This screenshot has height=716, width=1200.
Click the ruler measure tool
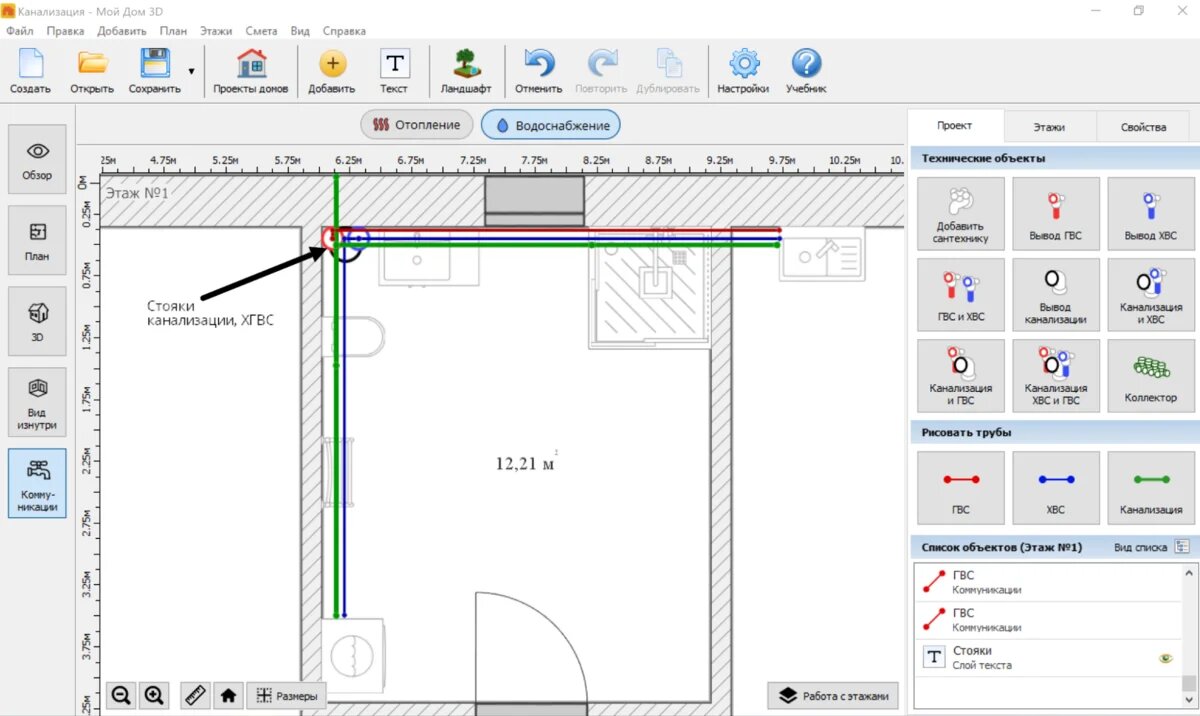pyautogui.click(x=196, y=695)
